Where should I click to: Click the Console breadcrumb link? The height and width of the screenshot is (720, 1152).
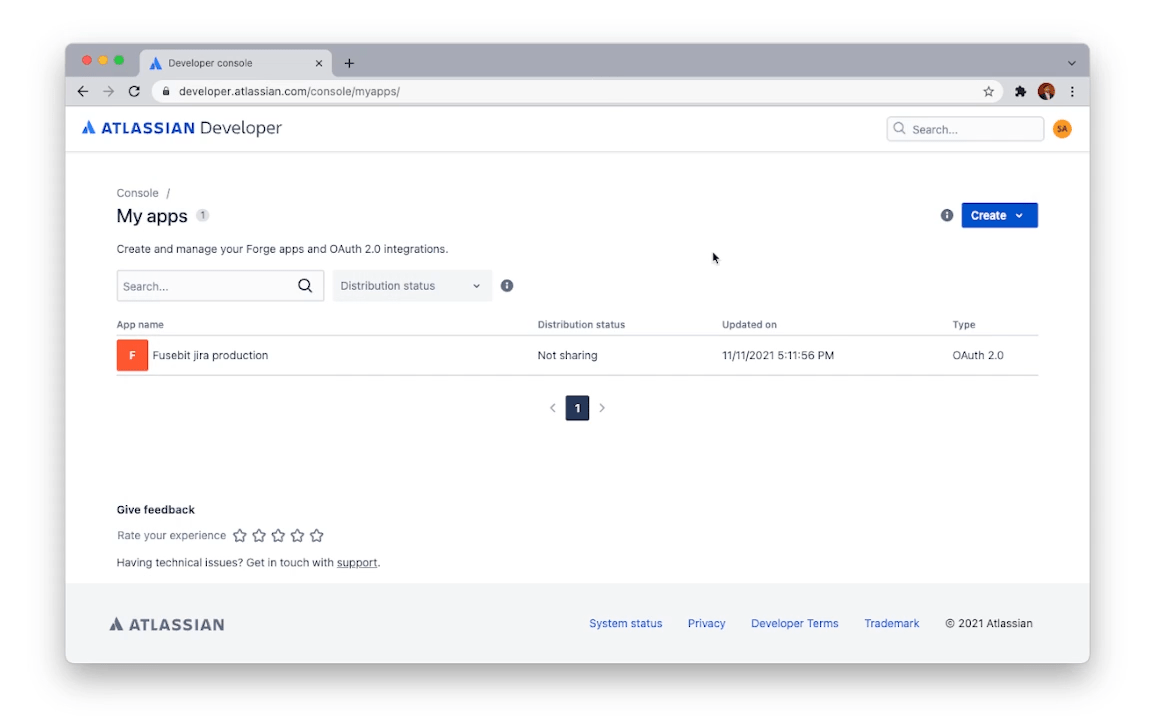(137, 192)
